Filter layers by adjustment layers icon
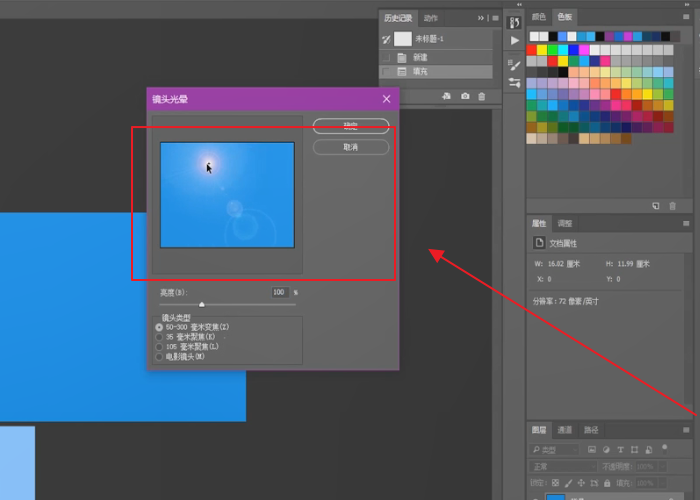Screen dimensions: 700x500 tap(606, 450)
